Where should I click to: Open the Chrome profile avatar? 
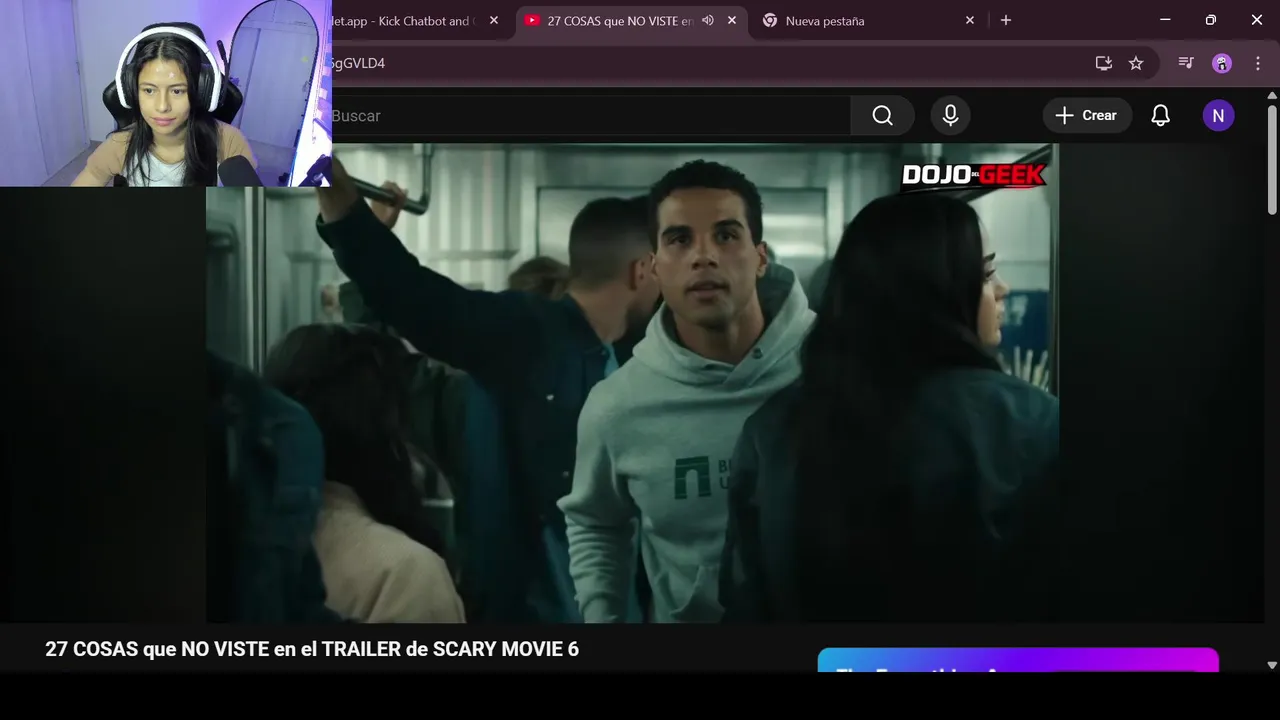(x=1222, y=63)
